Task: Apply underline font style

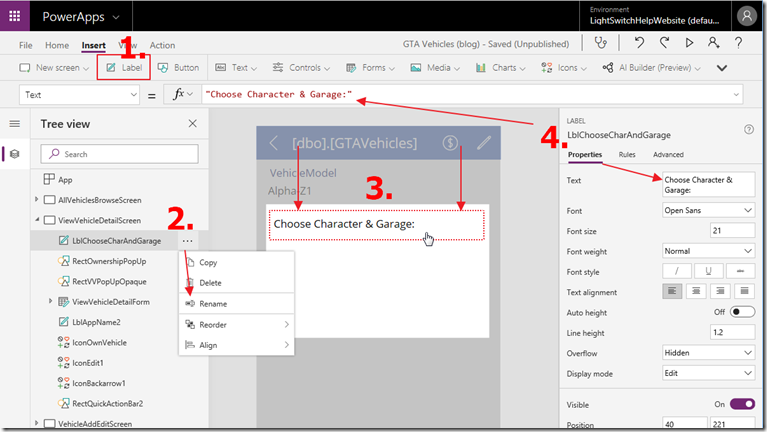Action: 708,271
